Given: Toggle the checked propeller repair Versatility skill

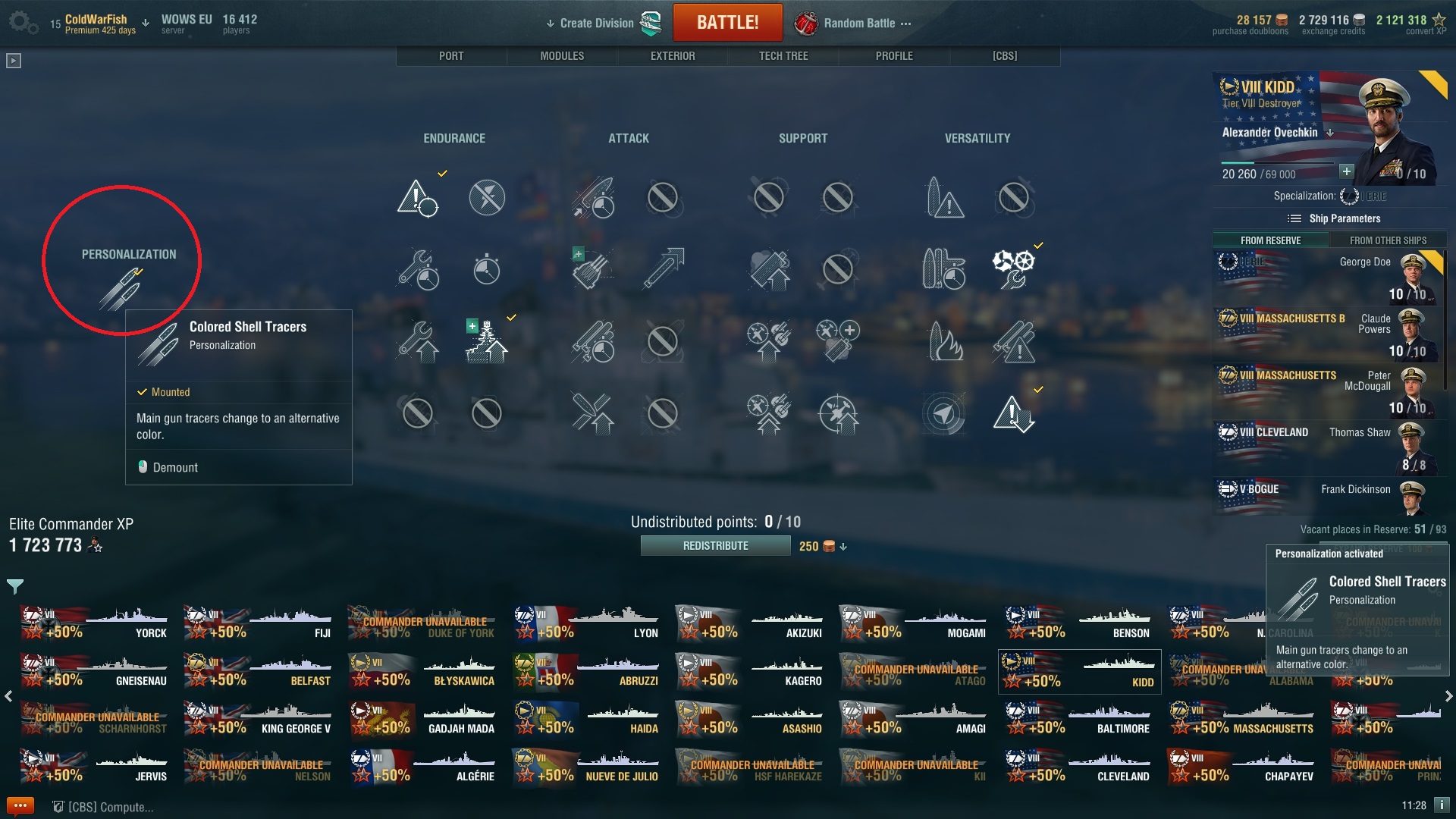Looking at the screenshot, I should (x=1014, y=269).
